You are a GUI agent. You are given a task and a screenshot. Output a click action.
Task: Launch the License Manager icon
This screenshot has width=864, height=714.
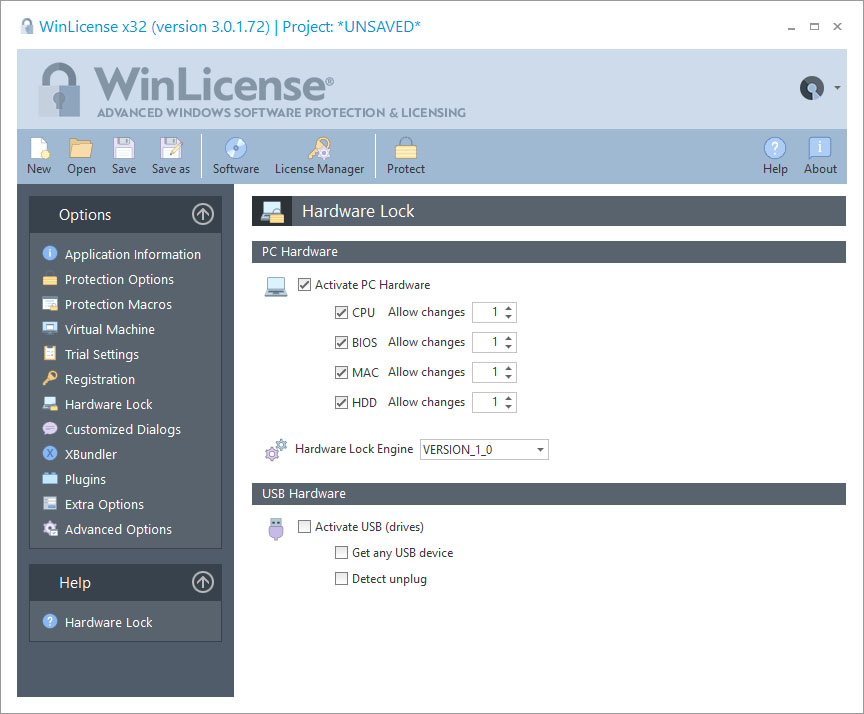(320, 148)
